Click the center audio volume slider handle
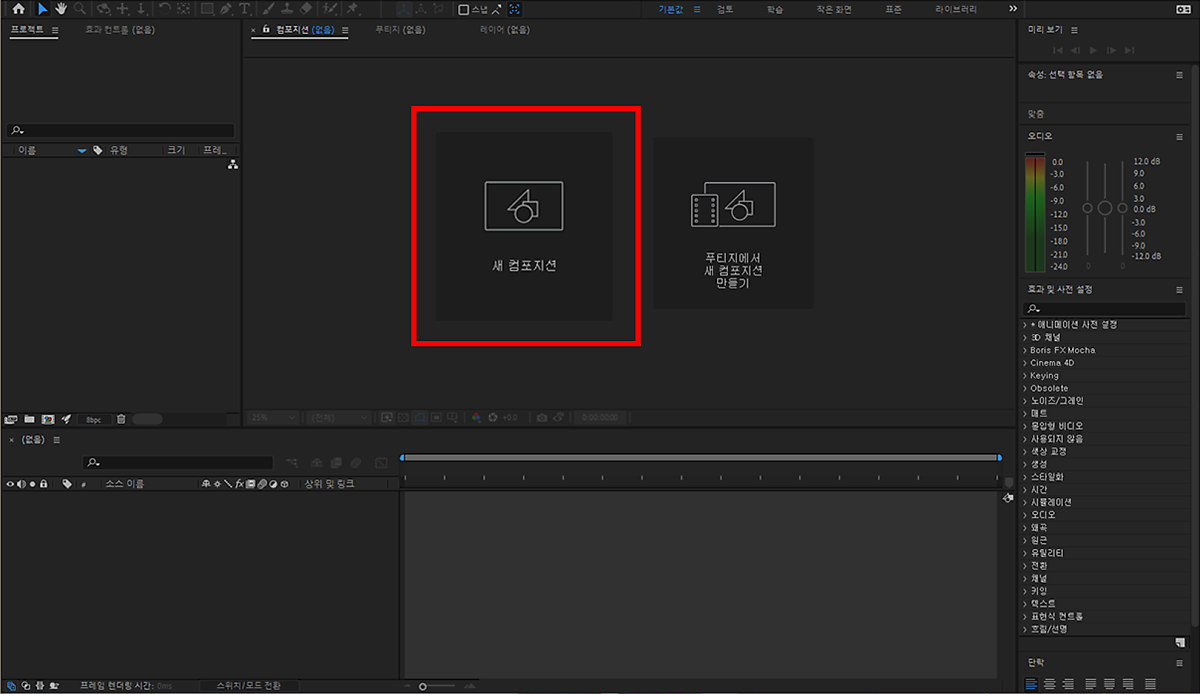The height and width of the screenshot is (694, 1200). pyautogui.click(x=1104, y=208)
